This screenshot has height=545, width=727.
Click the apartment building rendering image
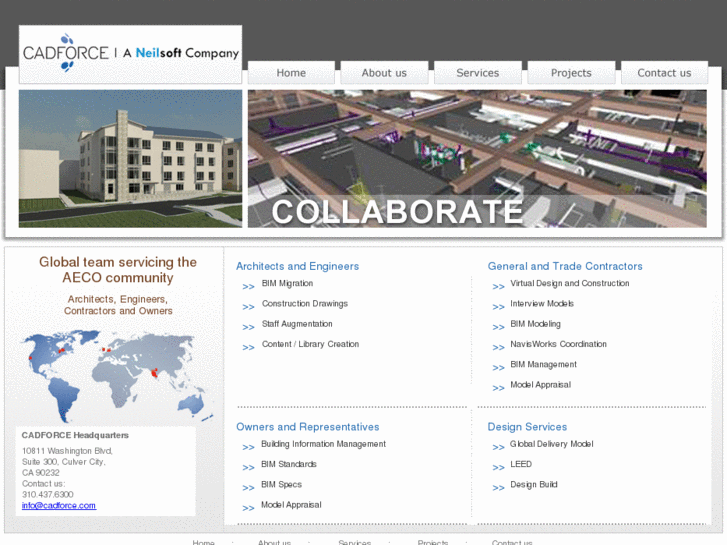pyautogui.click(x=130, y=158)
